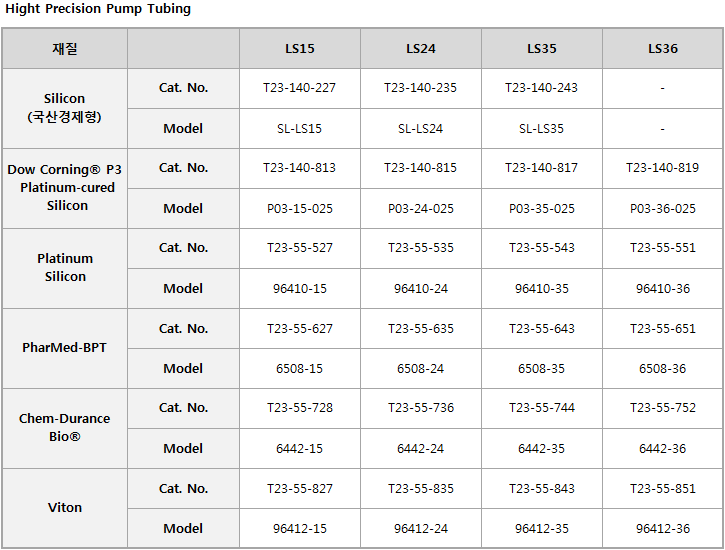The height and width of the screenshot is (550, 725).
Task: Click model 6508-24 cell
Action: click(420, 369)
